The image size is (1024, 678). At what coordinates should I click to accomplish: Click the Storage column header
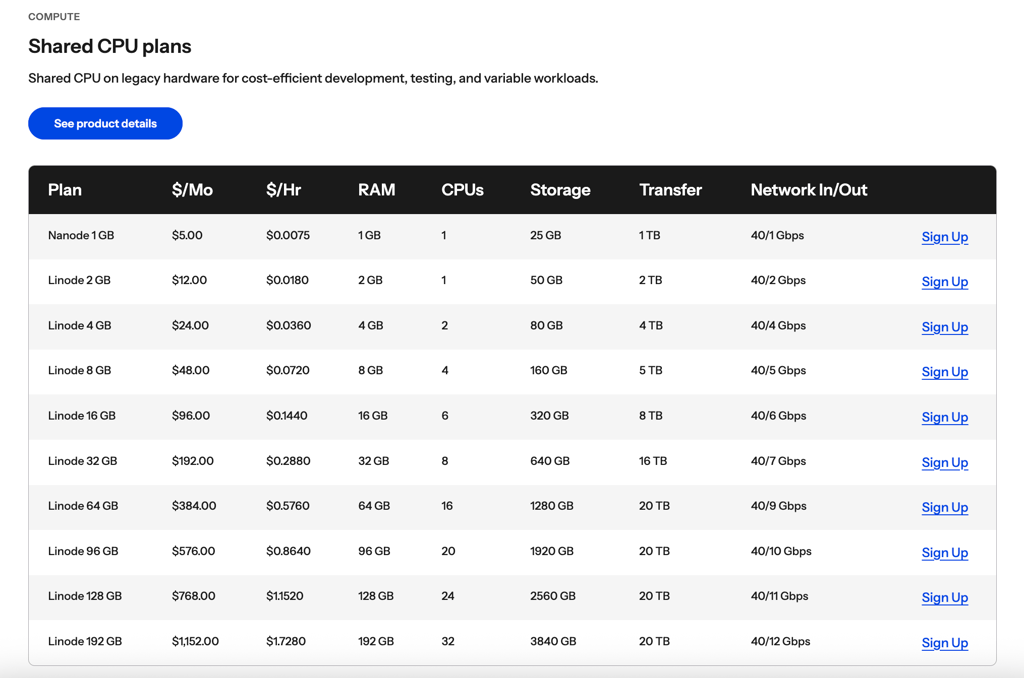[x=560, y=190]
